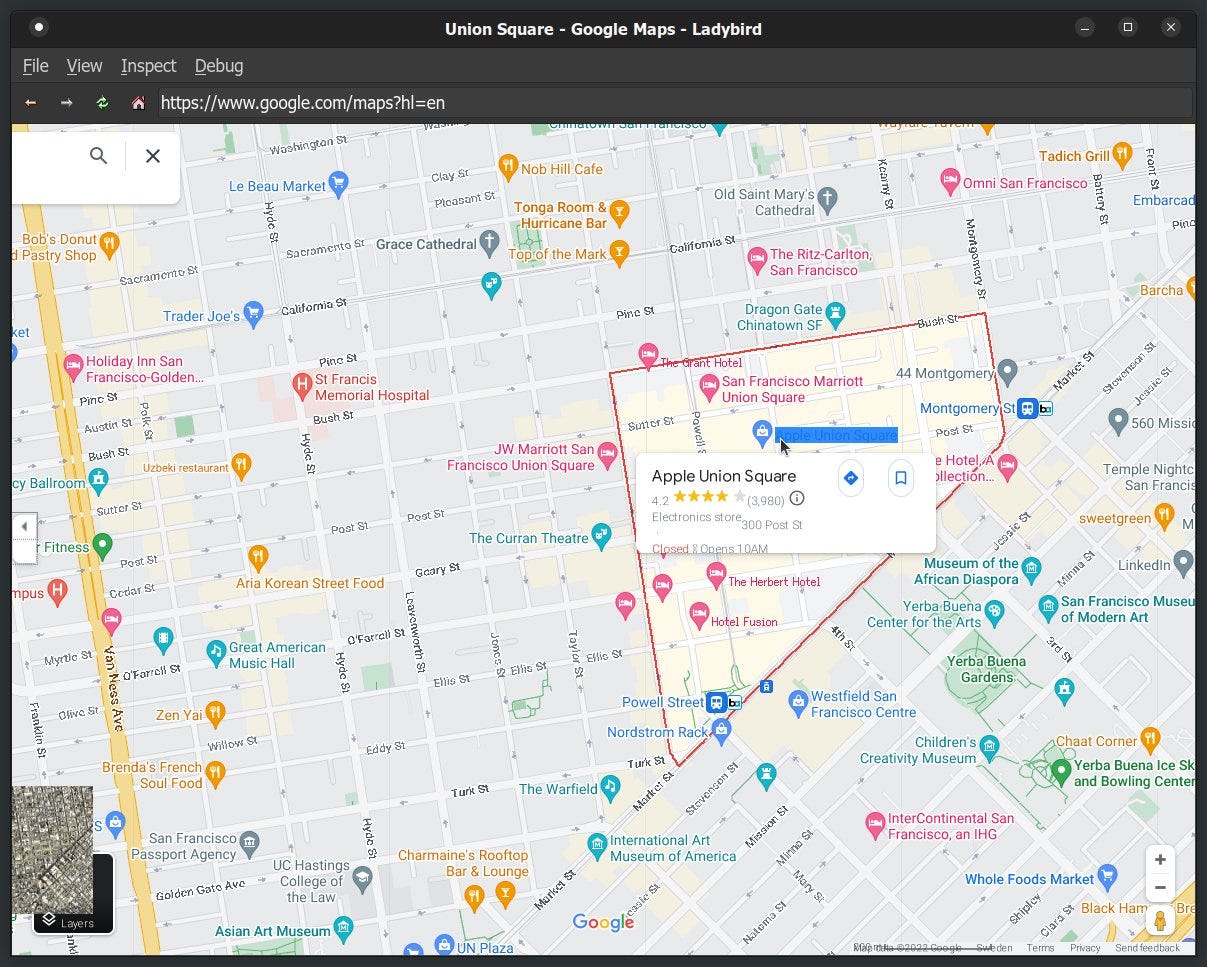Clear search with the X button
Viewport: 1207px width, 967px height.
coord(153,155)
